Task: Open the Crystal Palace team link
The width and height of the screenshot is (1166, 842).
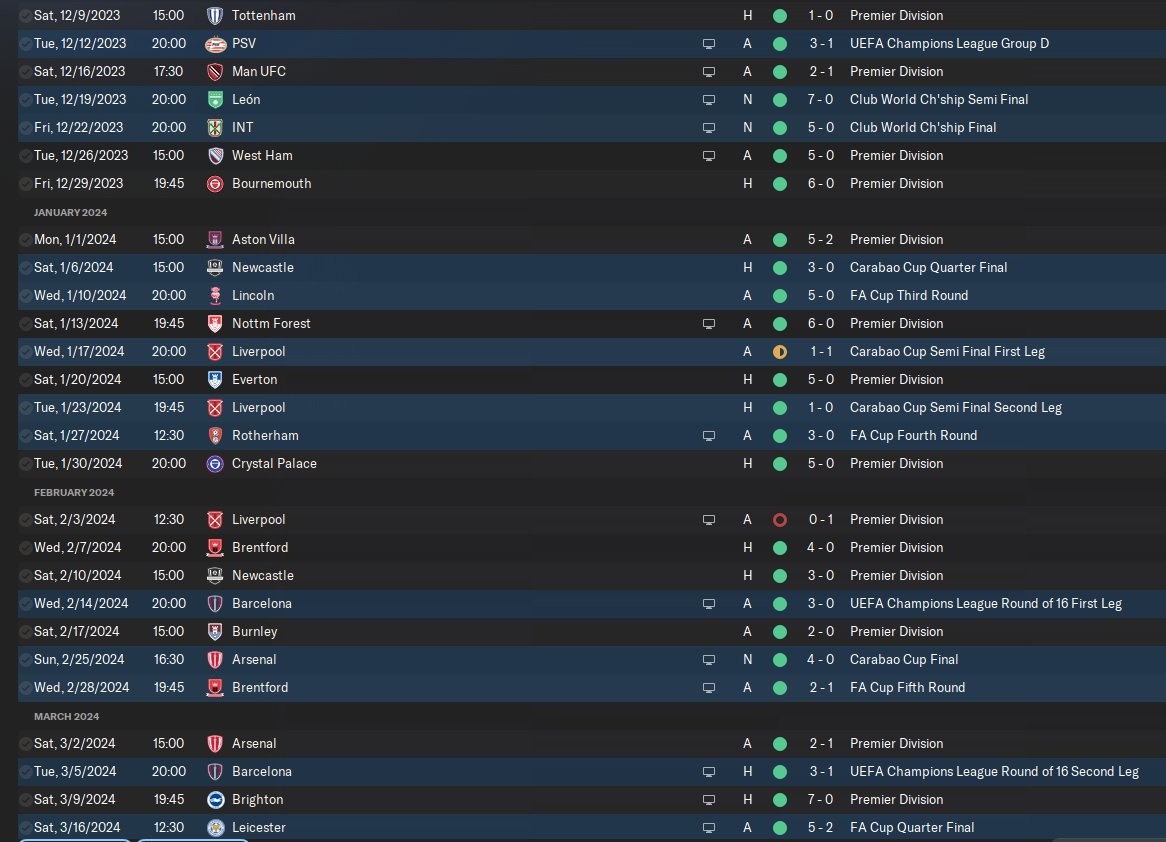Action: (x=274, y=463)
